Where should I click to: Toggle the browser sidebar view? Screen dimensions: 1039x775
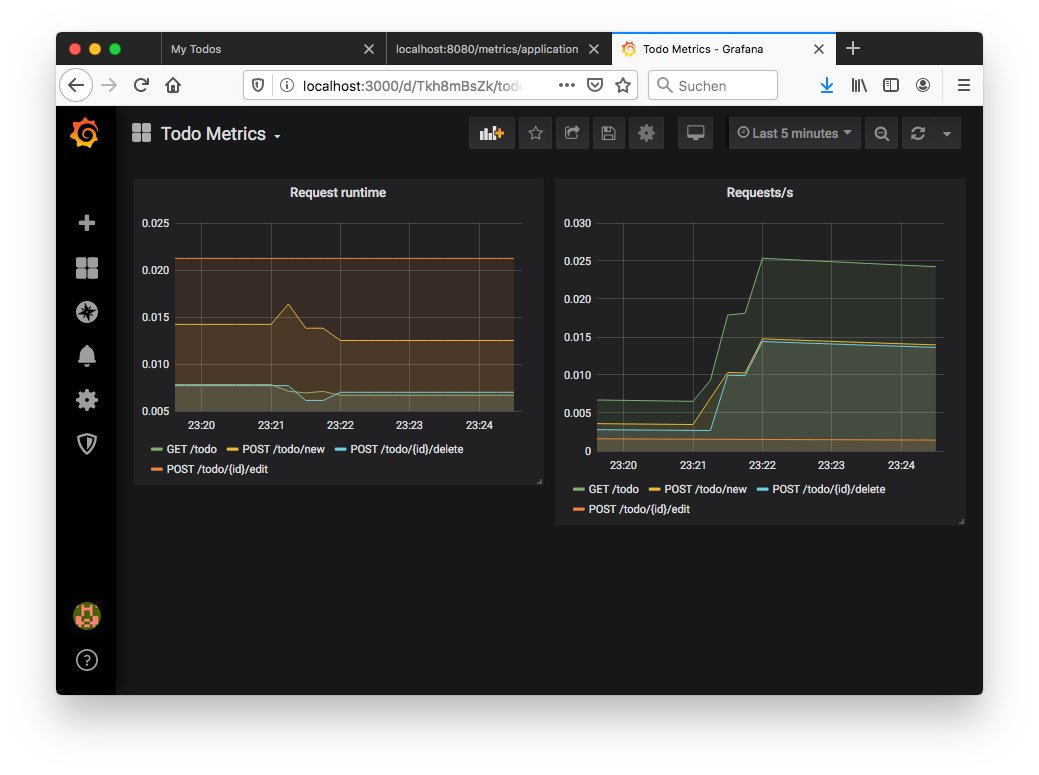click(x=891, y=85)
